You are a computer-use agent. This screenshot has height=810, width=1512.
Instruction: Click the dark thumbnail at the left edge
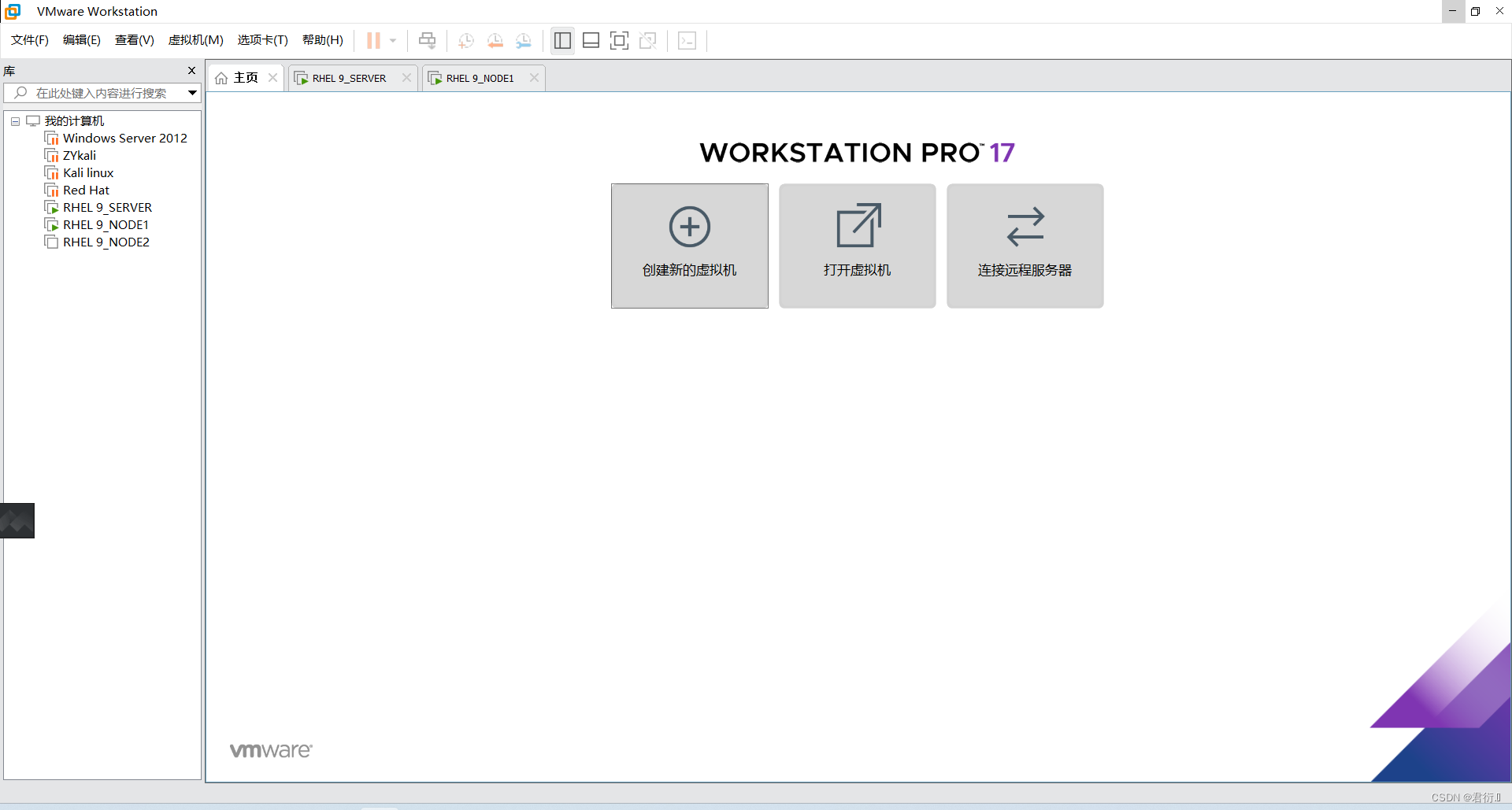click(17, 520)
